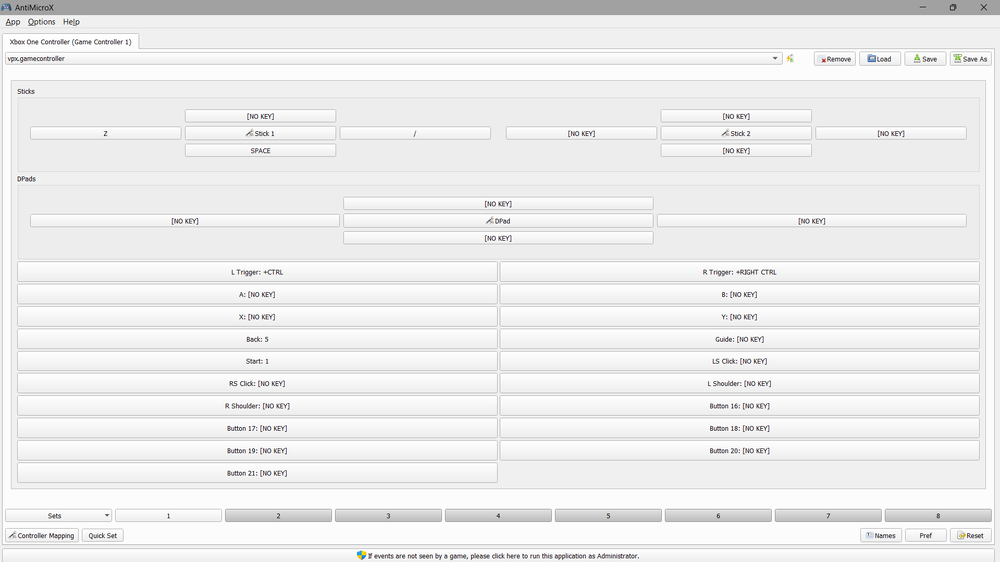Switch to set 3
Screen dimensions: 1000x562
click(x=388, y=515)
